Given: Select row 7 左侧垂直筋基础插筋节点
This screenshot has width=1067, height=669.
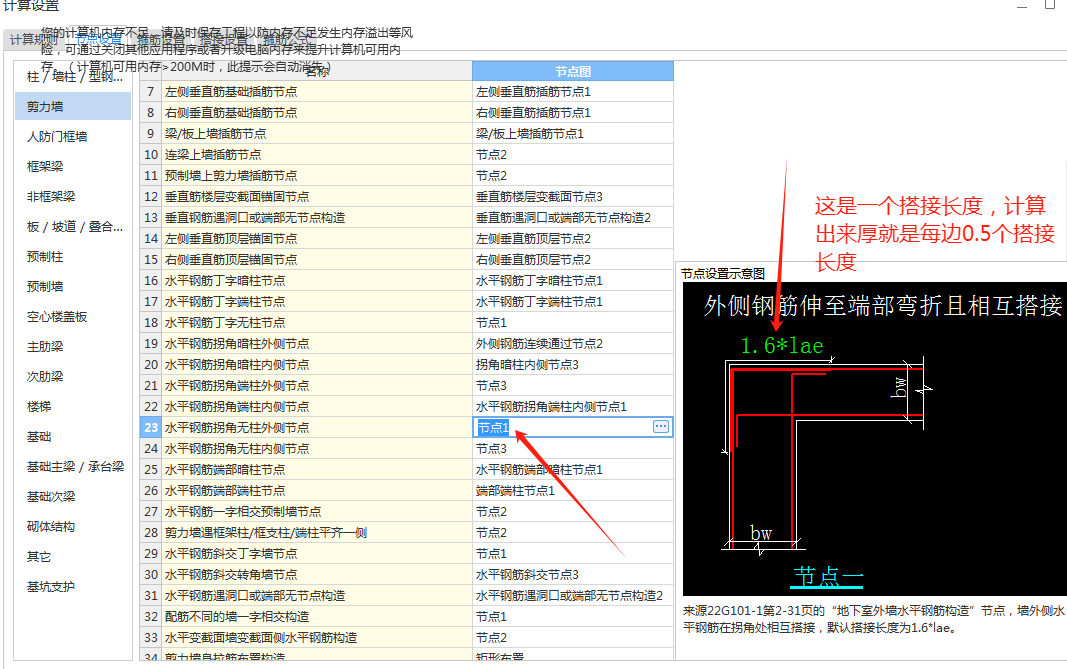Looking at the screenshot, I should [x=316, y=91].
